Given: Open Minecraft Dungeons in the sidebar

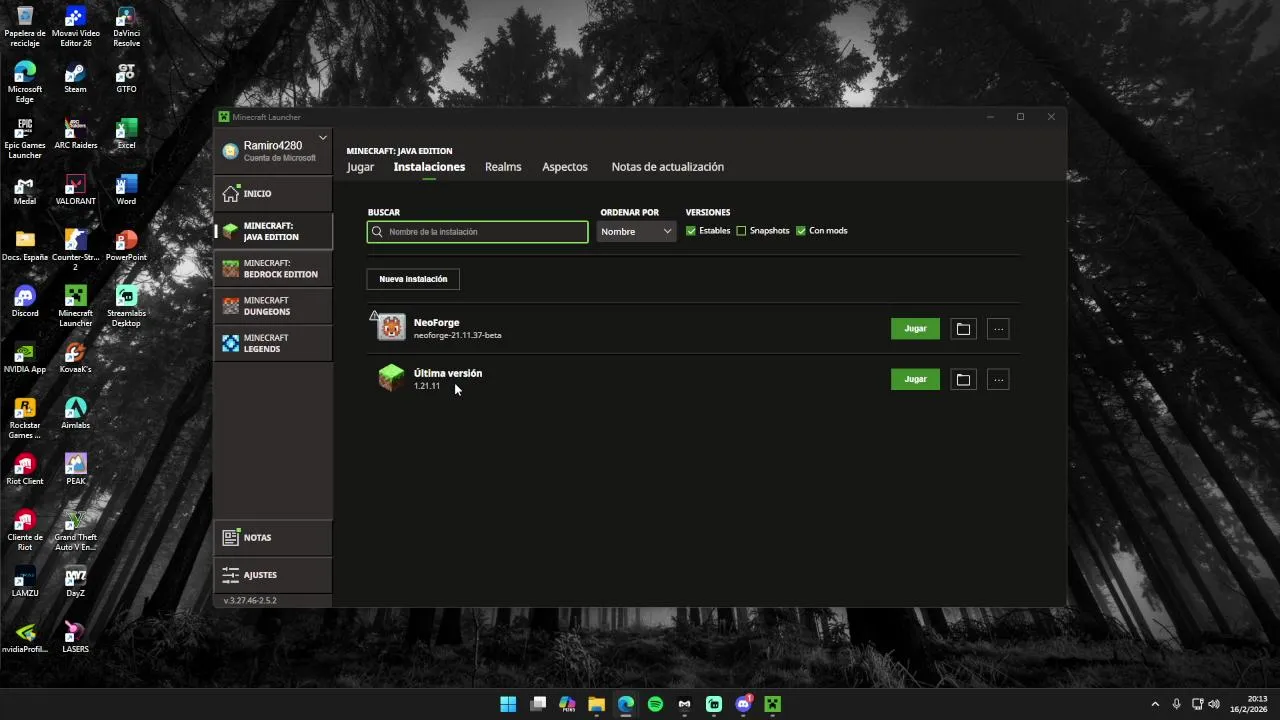Looking at the screenshot, I should tap(273, 306).
